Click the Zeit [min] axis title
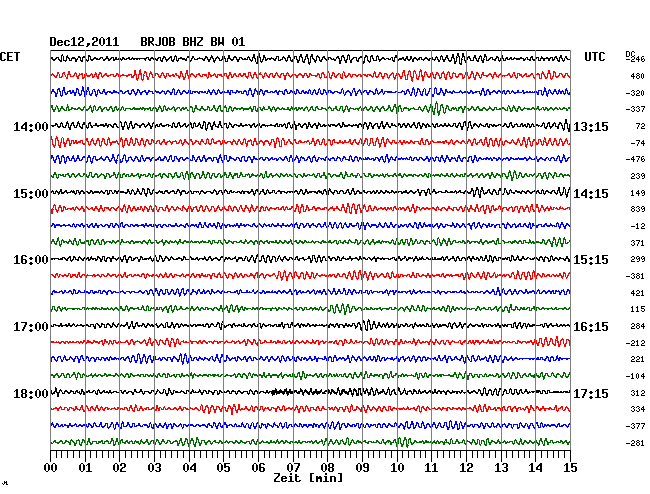Viewport: 650px width, 494px height. tap(308, 478)
